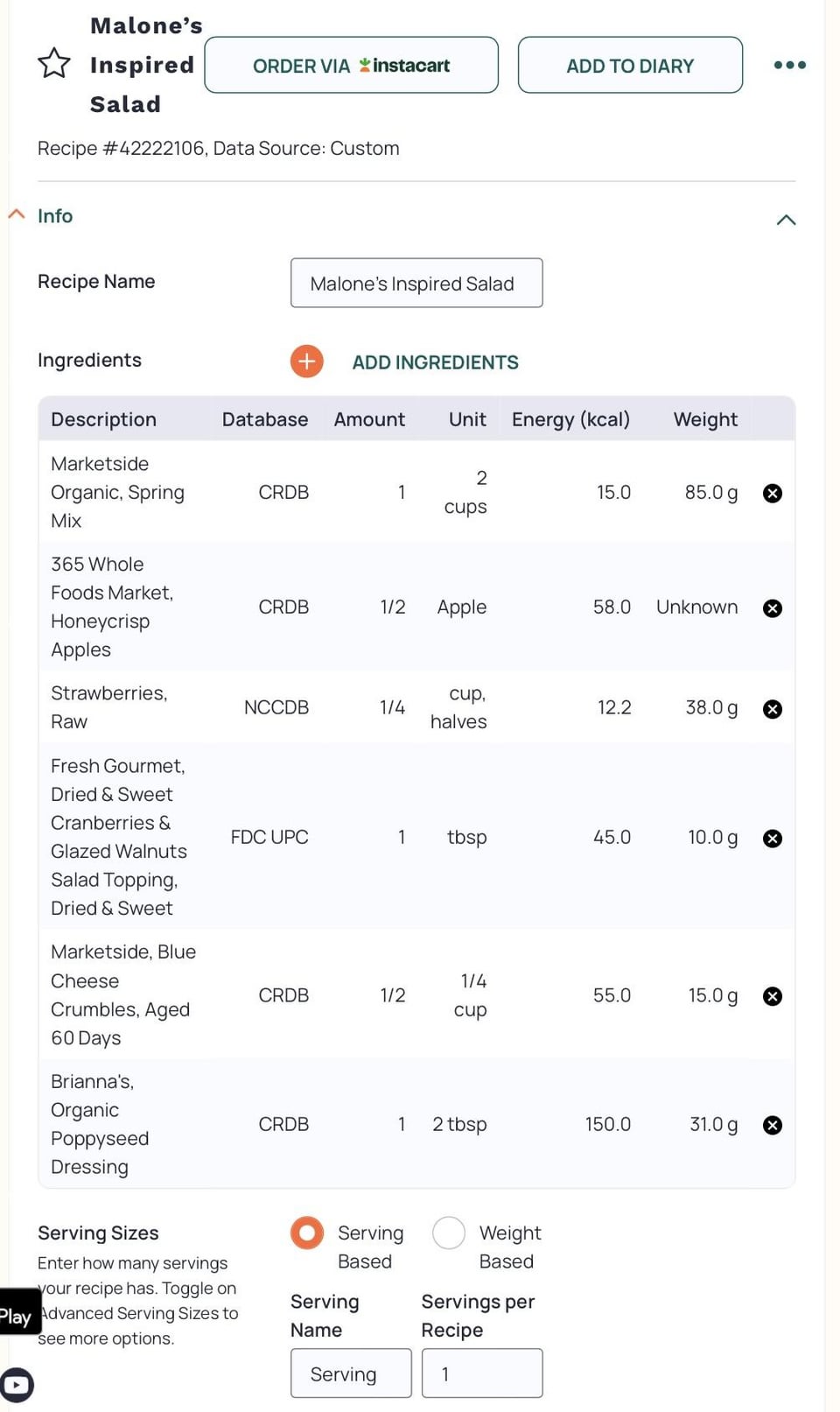Select the Serving Based radio option
Image resolution: width=840 pixels, height=1412 pixels.
pyautogui.click(x=307, y=1233)
